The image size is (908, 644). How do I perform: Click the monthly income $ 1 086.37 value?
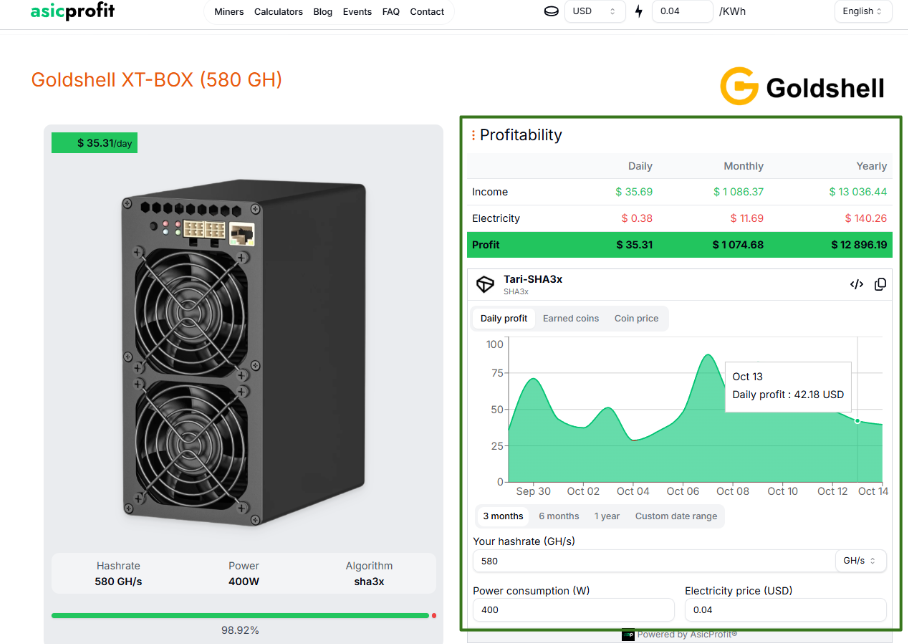(738, 192)
